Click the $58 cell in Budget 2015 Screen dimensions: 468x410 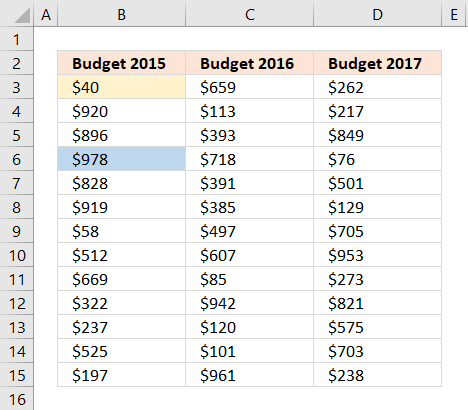[x=121, y=231]
